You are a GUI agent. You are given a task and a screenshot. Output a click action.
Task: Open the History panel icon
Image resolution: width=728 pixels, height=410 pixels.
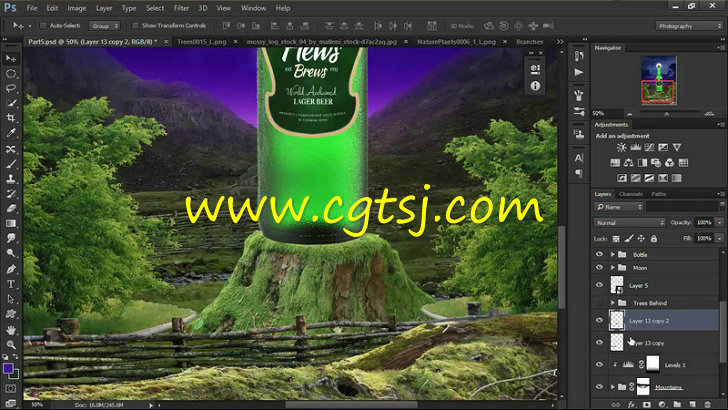coord(579,57)
